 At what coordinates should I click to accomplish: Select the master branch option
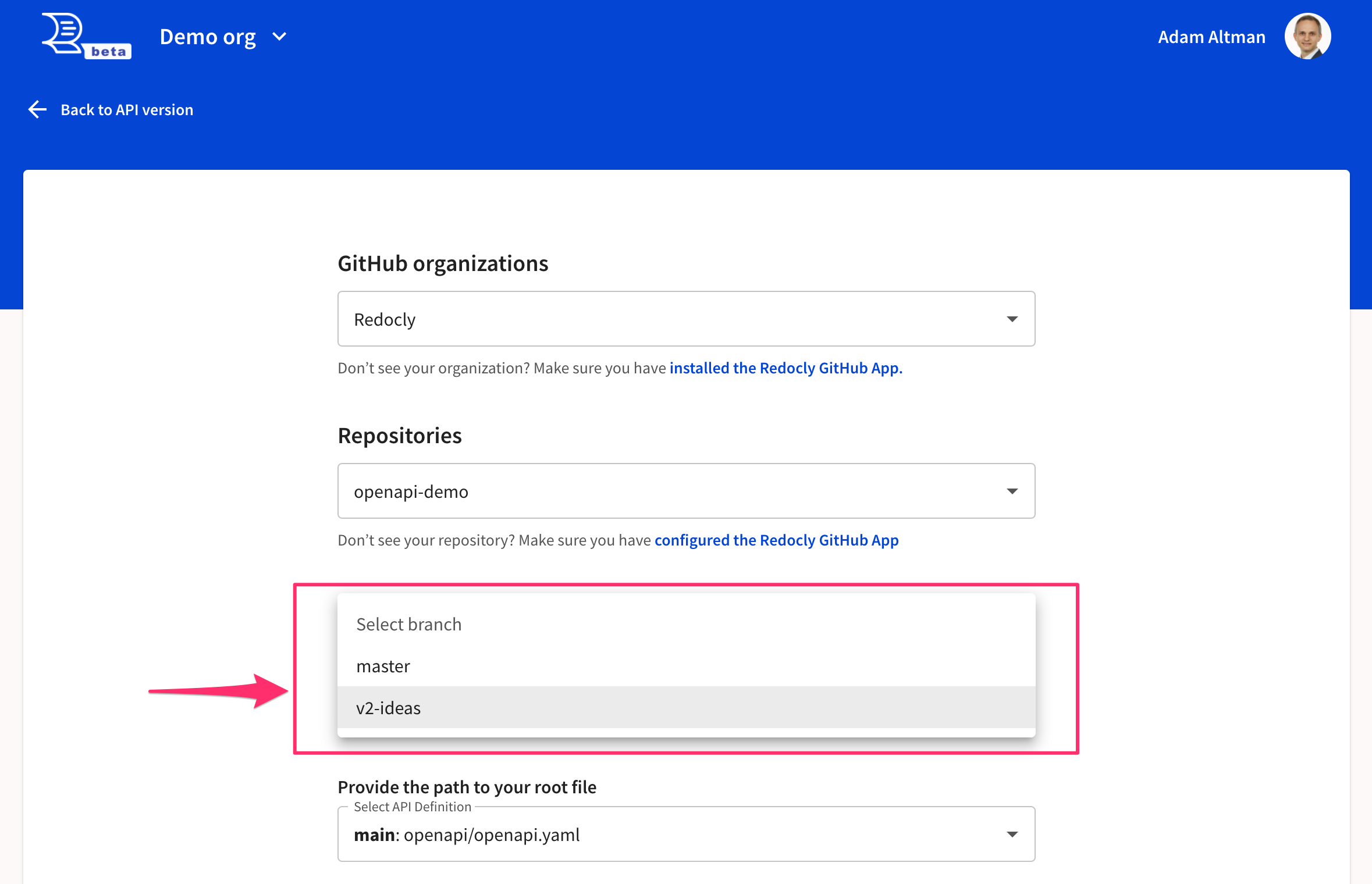click(686, 666)
